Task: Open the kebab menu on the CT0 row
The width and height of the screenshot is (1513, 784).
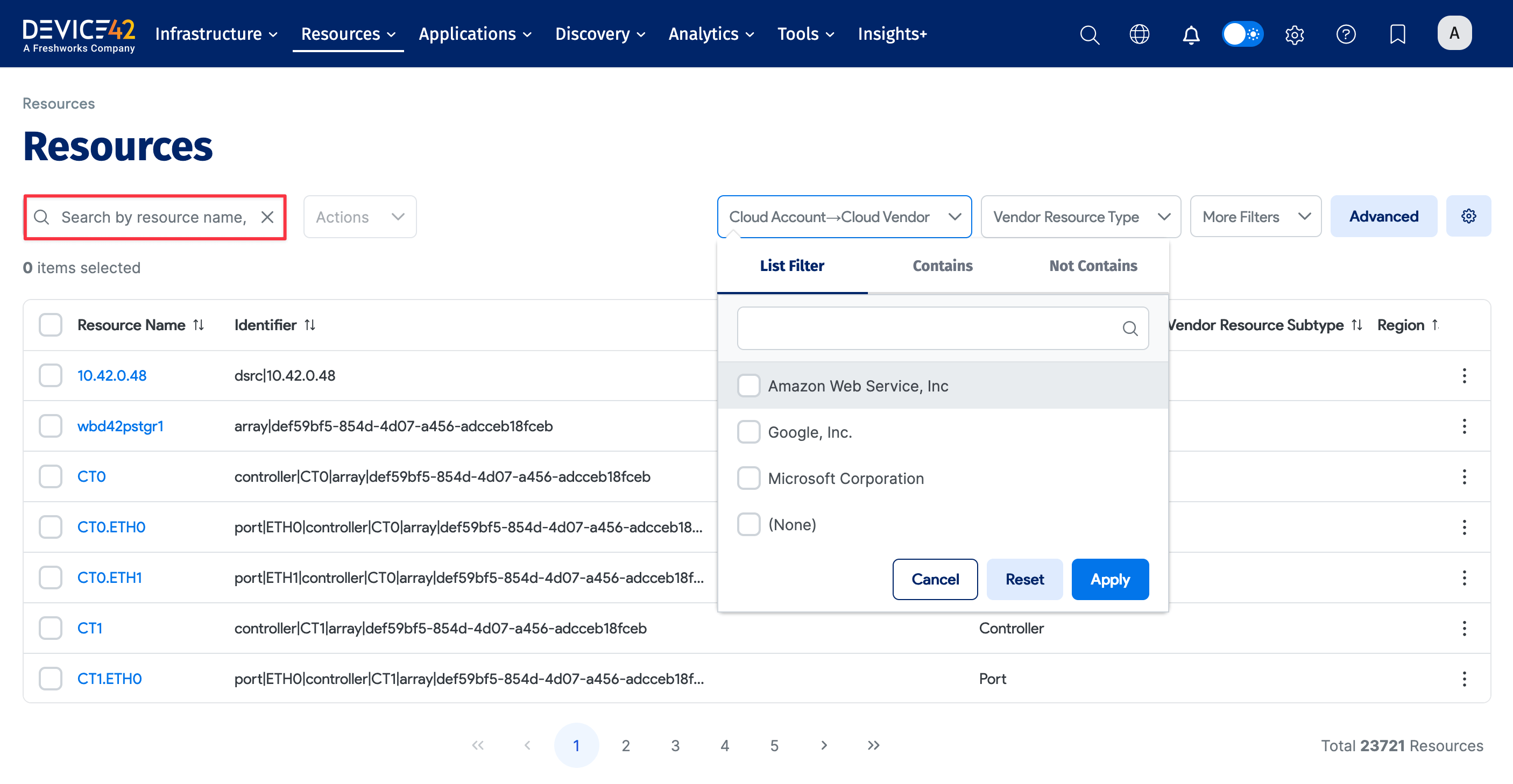Action: click(1464, 477)
